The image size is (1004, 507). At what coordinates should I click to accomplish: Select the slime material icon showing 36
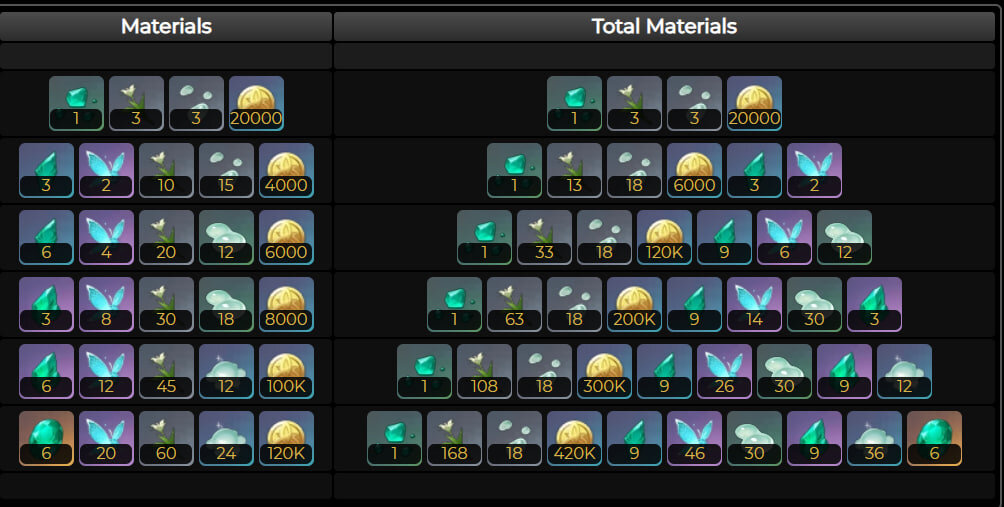[x=874, y=438]
